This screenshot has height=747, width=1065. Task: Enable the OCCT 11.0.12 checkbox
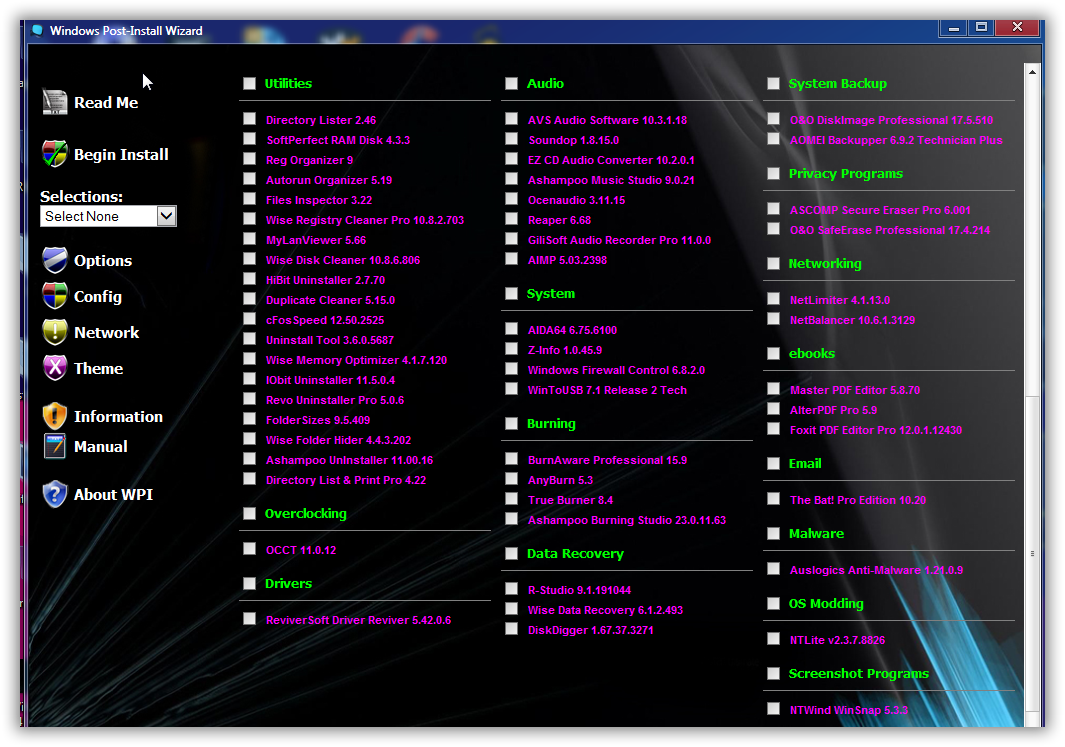pos(249,549)
